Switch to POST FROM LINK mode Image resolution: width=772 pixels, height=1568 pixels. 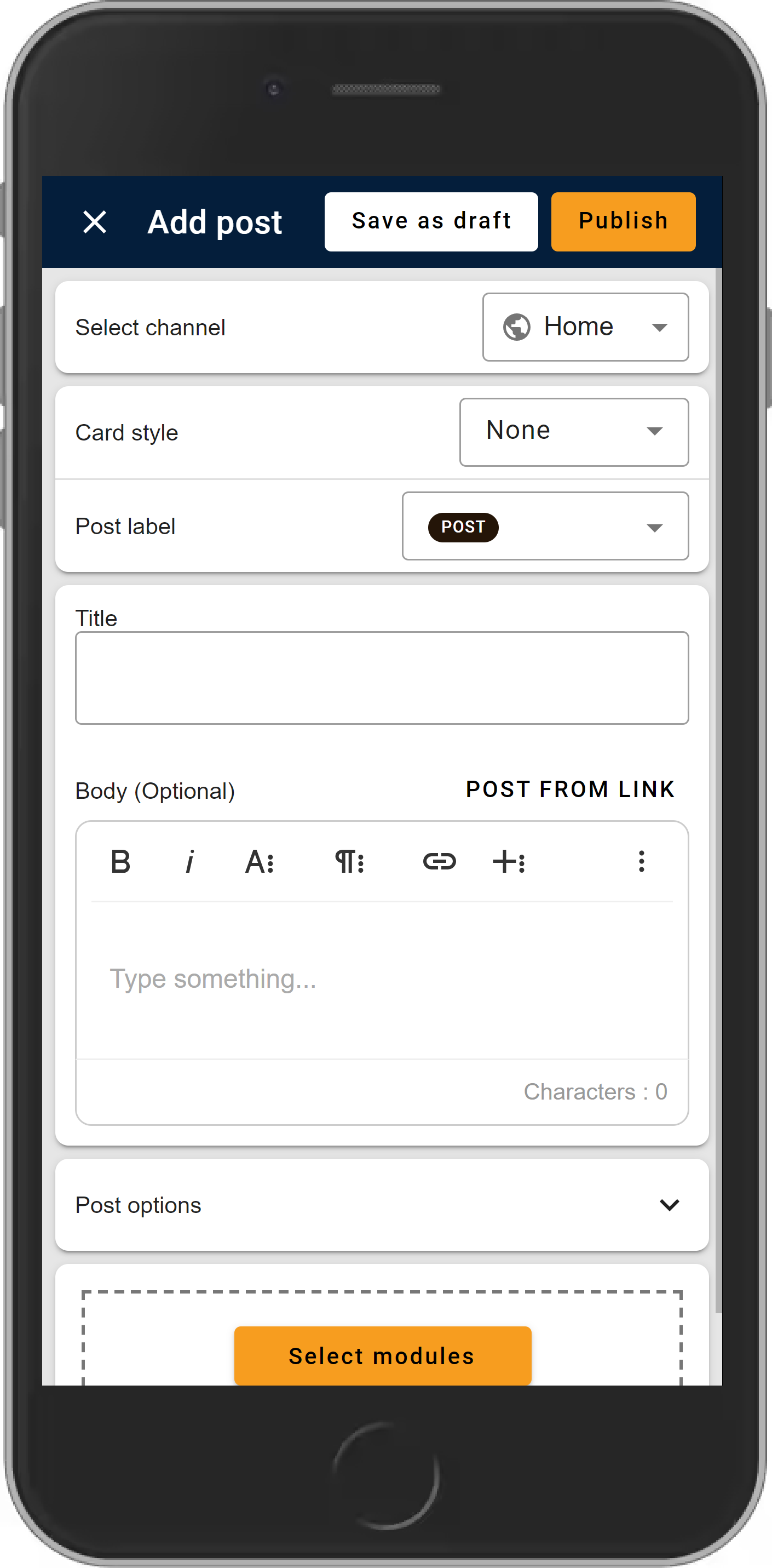tap(570, 789)
